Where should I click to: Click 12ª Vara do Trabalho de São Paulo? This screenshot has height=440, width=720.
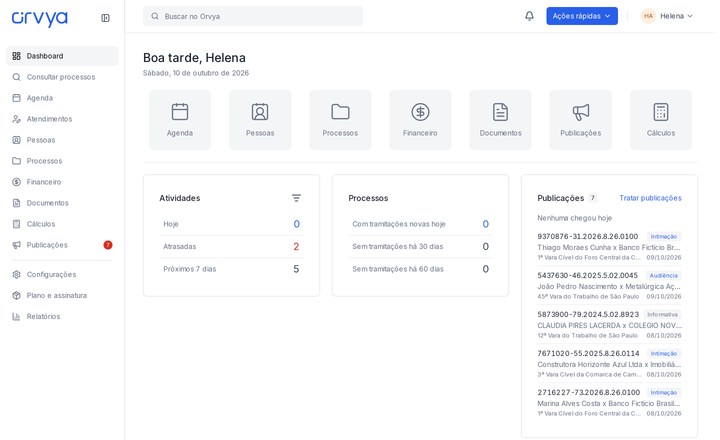587,336
